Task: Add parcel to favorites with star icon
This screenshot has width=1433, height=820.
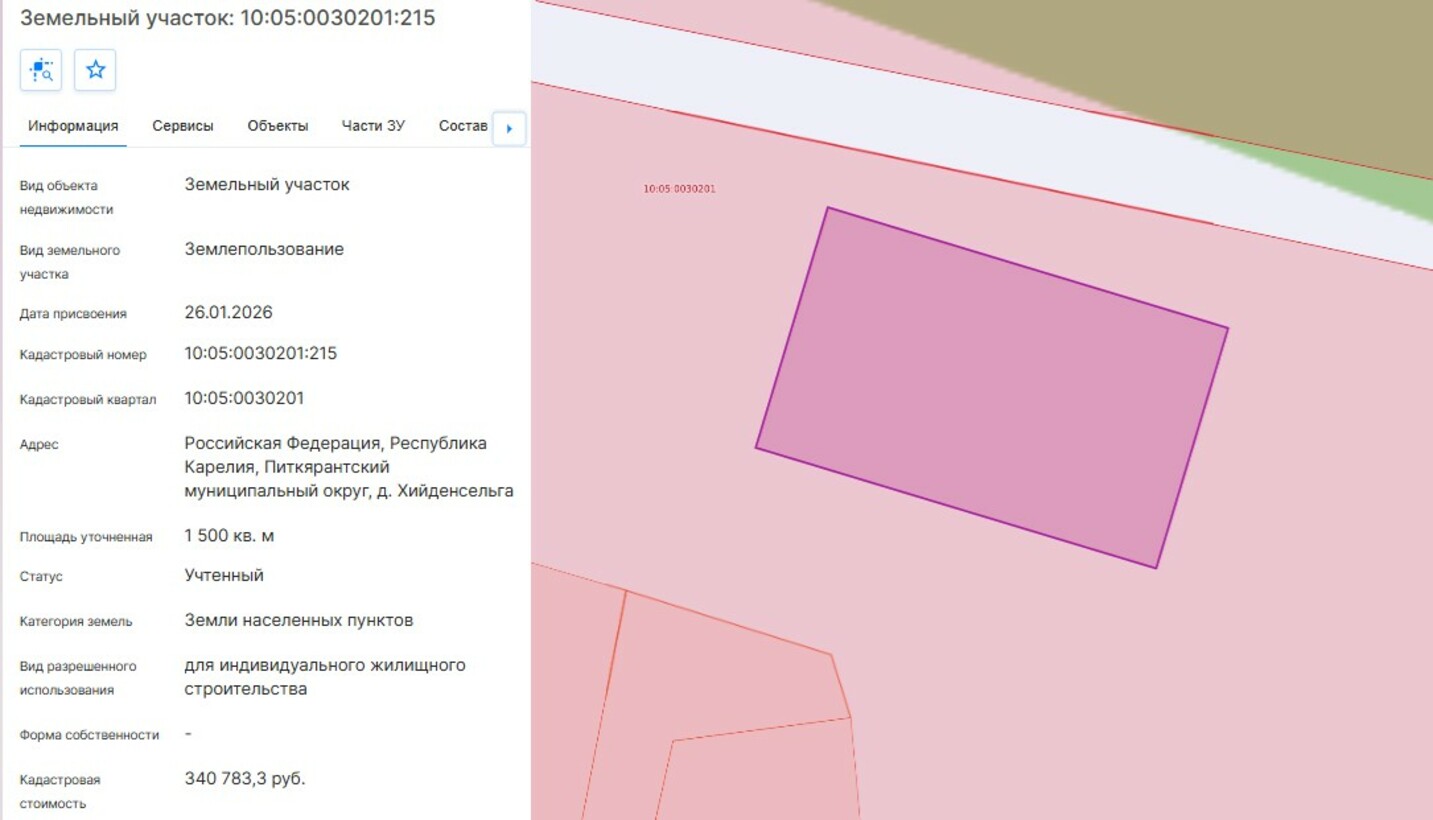Action: pyautogui.click(x=95, y=70)
